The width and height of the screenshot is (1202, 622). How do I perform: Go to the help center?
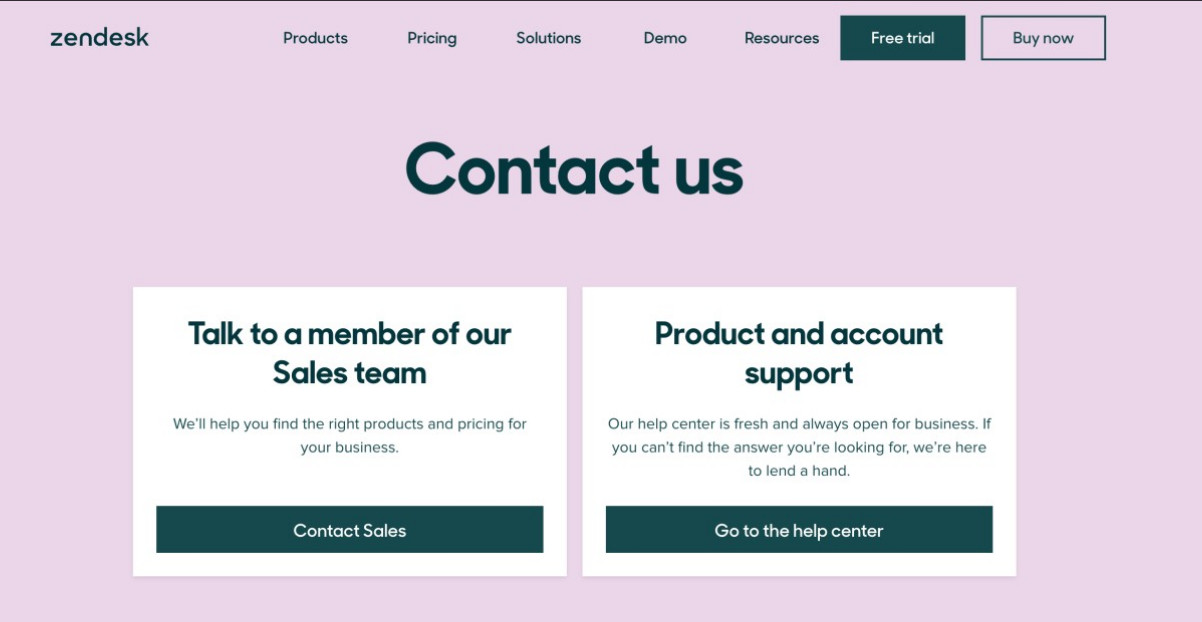[x=799, y=530]
